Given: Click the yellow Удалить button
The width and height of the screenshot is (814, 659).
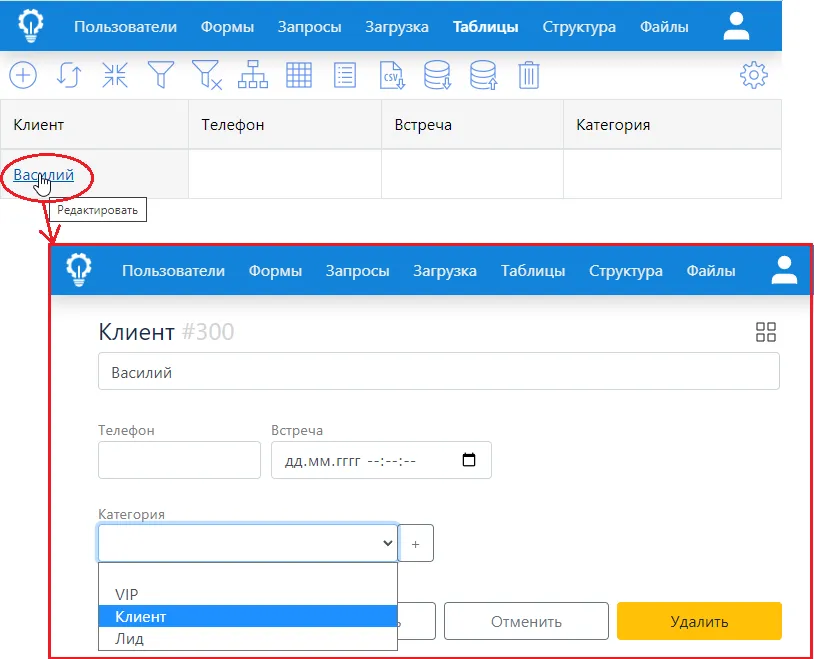Looking at the screenshot, I should (699, 621).
